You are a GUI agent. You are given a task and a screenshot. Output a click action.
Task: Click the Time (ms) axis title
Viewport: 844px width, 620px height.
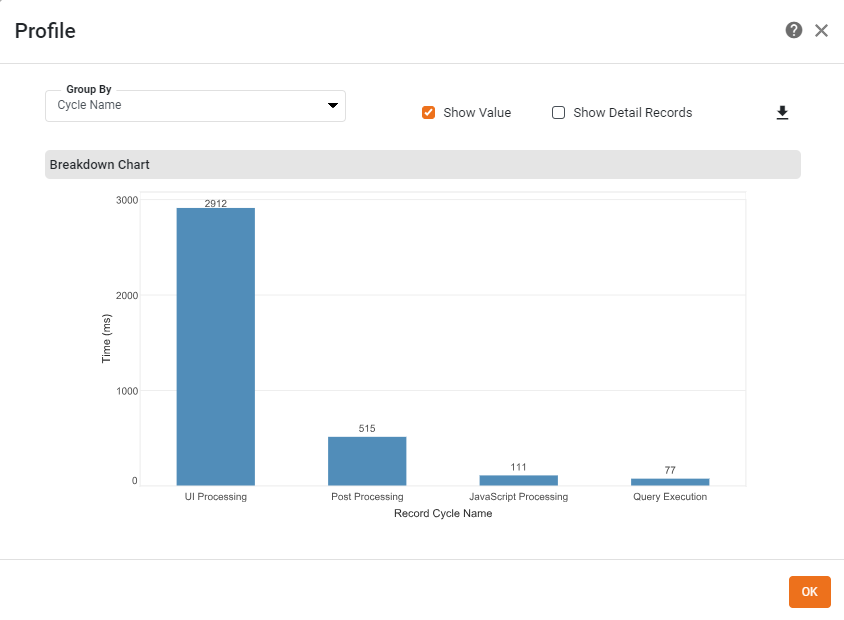tap(106, 337)
